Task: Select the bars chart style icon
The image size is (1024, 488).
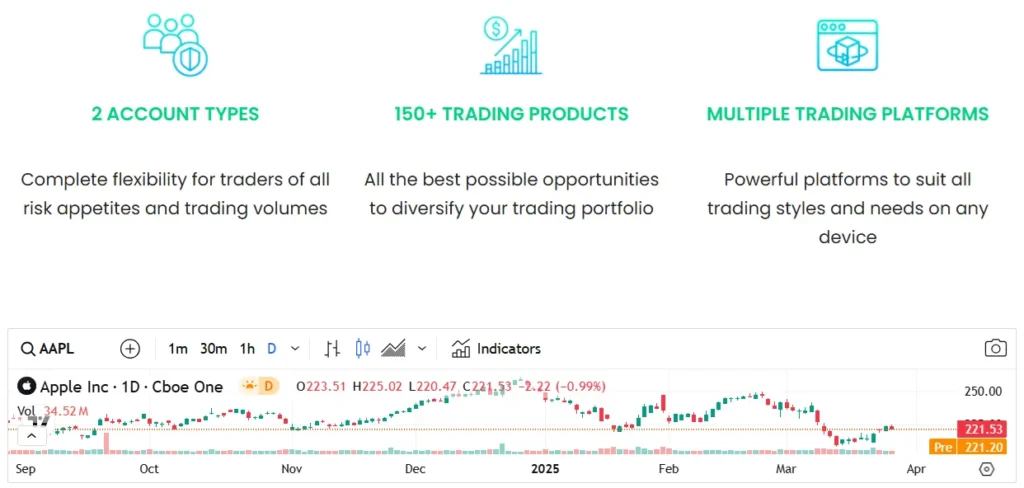Action: point(333,349)
